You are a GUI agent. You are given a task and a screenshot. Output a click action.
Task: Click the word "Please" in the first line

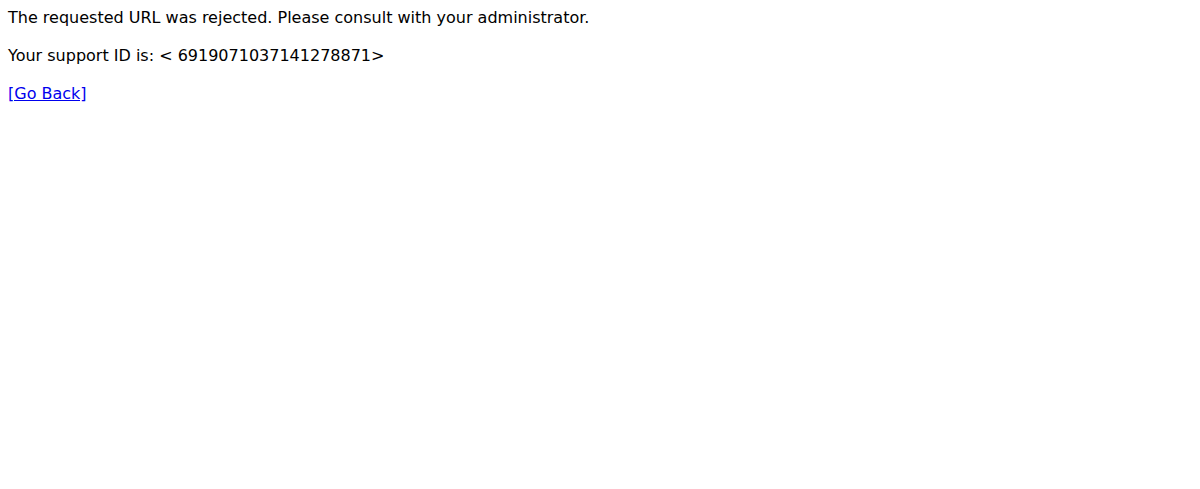(x=303, y=18)
